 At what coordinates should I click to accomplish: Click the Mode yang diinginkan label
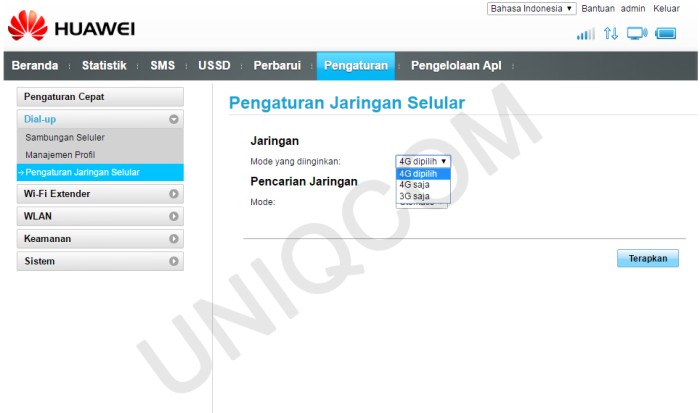(x=295, y=162)
